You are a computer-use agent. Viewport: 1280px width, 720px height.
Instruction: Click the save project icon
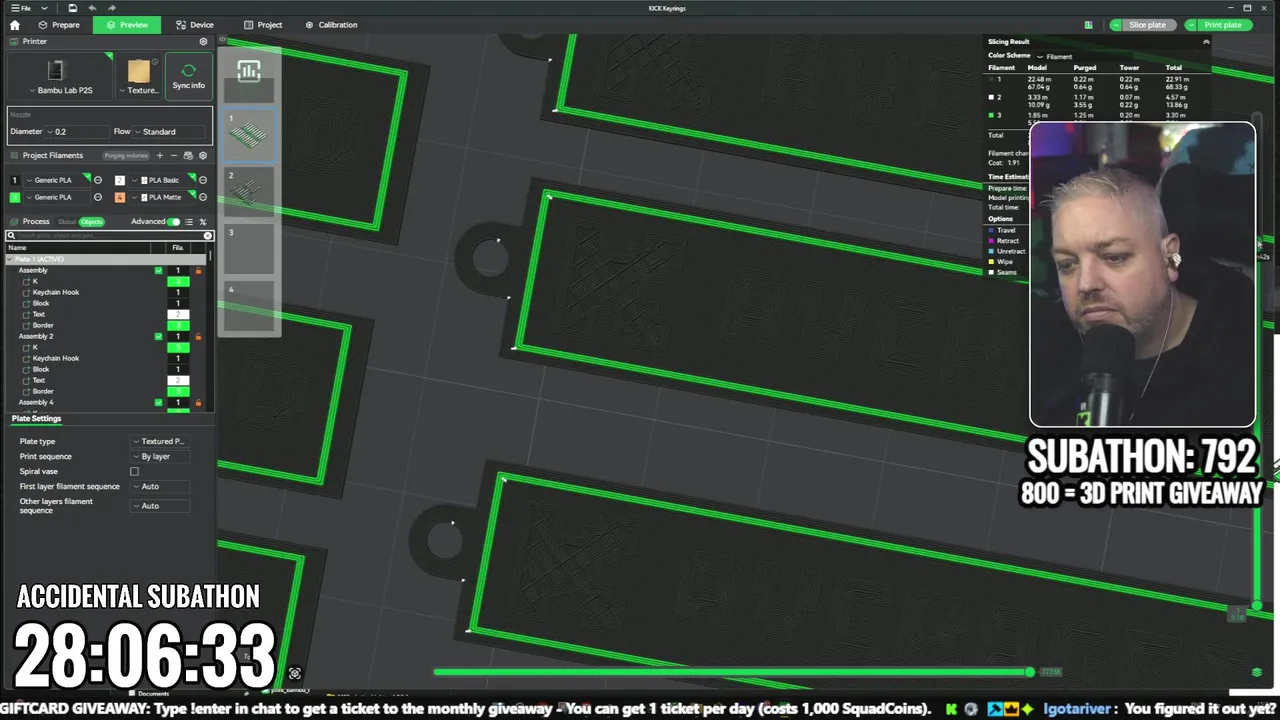point(73,8)
